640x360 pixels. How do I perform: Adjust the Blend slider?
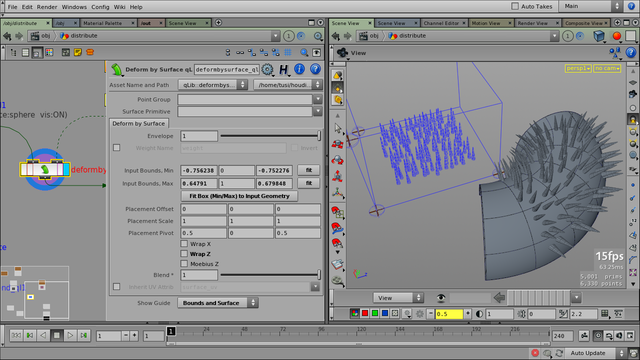coord(270,275)
